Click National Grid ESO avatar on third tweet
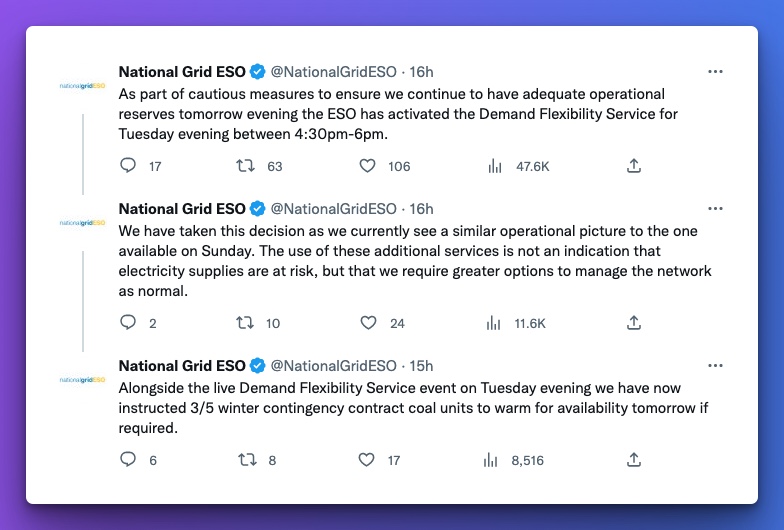 tap(82, 380)
